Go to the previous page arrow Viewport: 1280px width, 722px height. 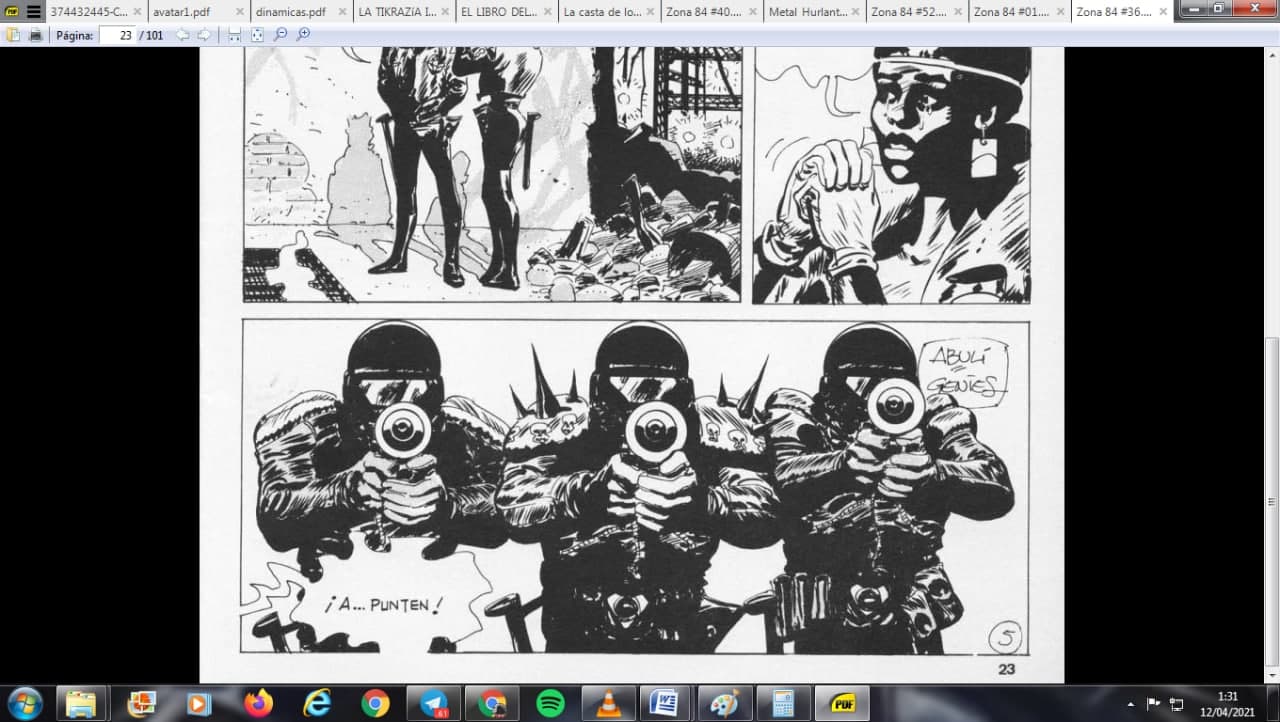[x=183, y=35]
